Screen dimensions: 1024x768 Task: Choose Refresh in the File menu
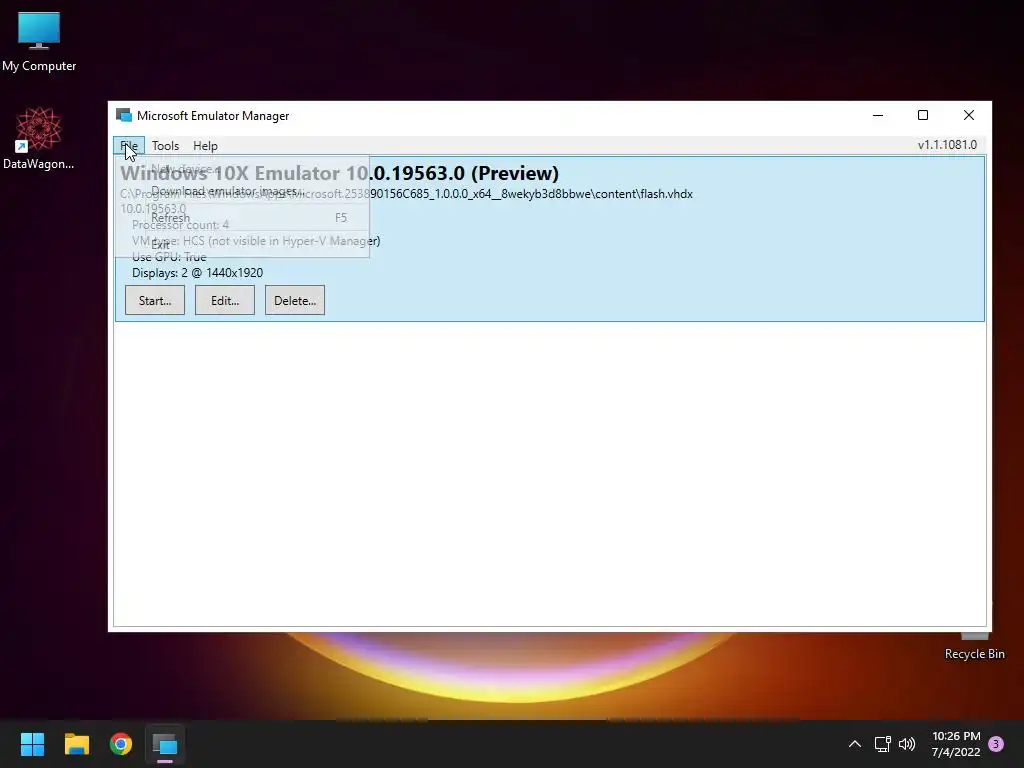[x=242, y=217]
